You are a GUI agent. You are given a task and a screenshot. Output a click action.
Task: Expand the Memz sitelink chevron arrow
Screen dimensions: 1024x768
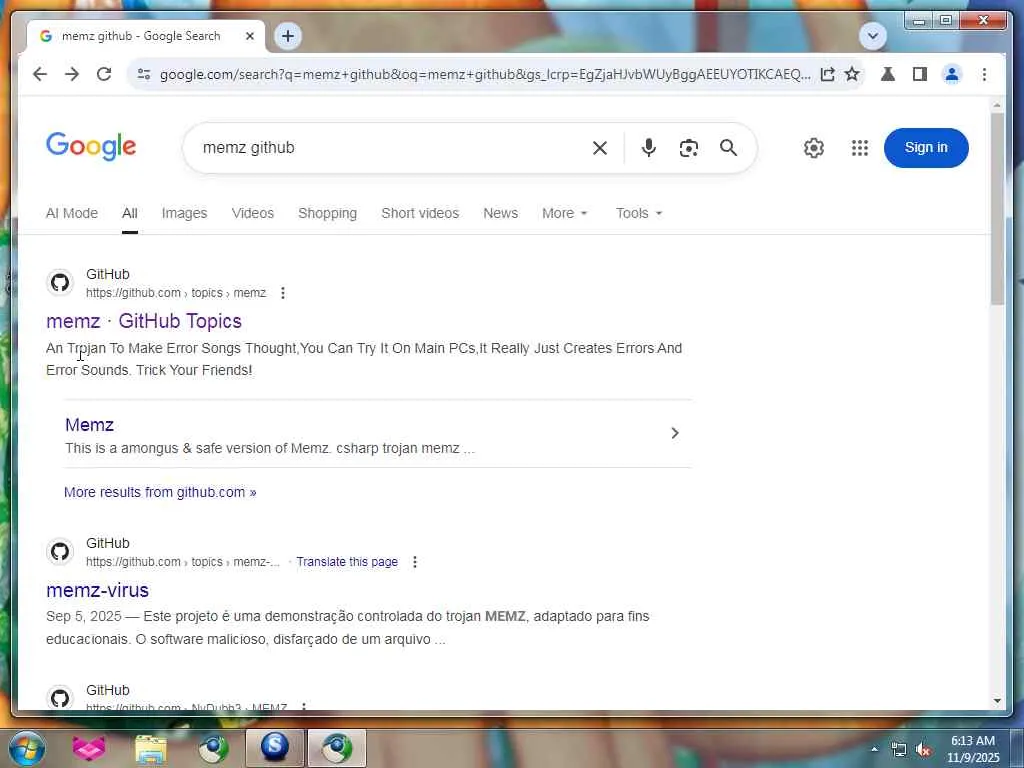pyautogui.click(x=675, y=433)
